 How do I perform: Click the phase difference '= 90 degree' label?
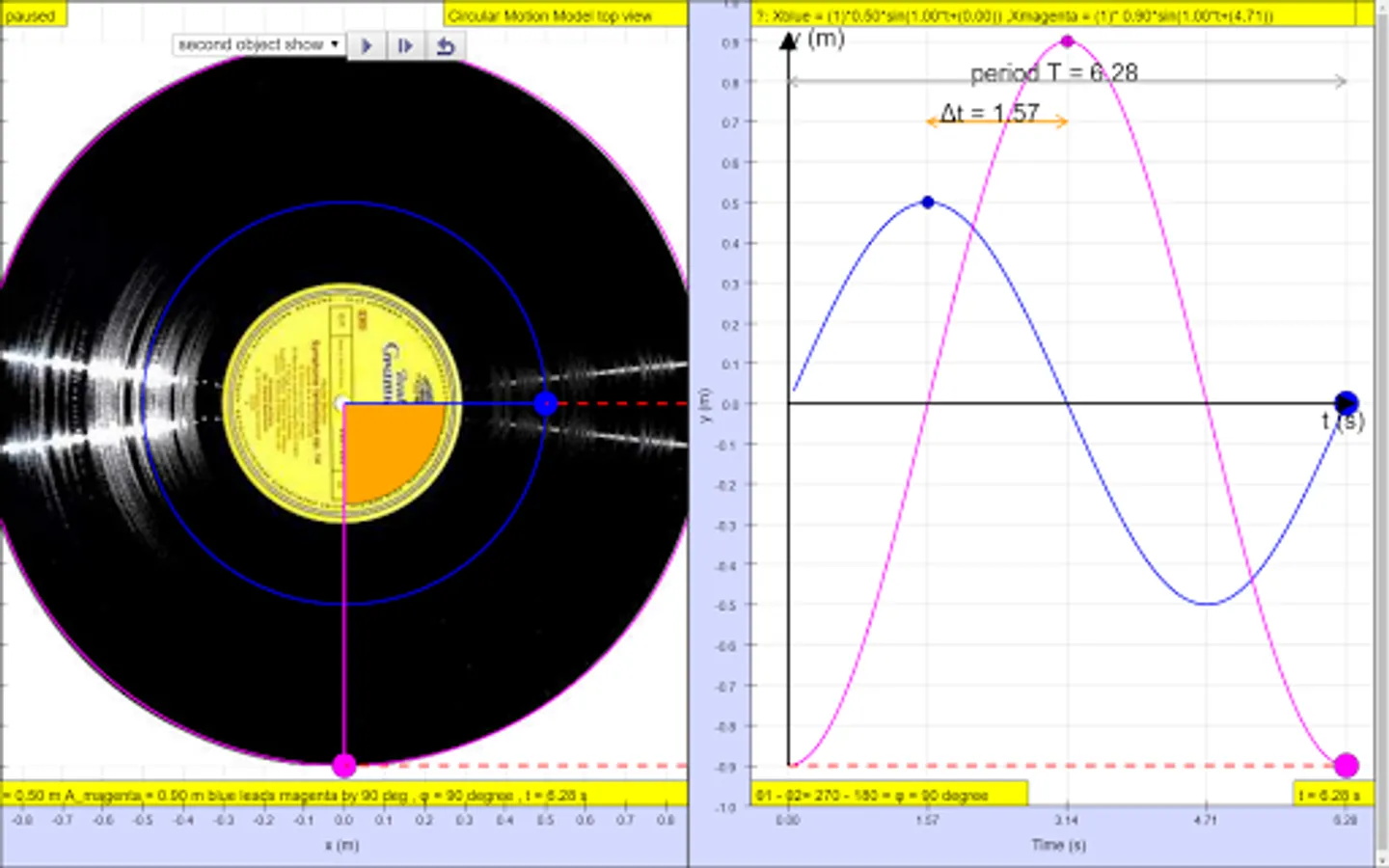[x=887, y=795]
